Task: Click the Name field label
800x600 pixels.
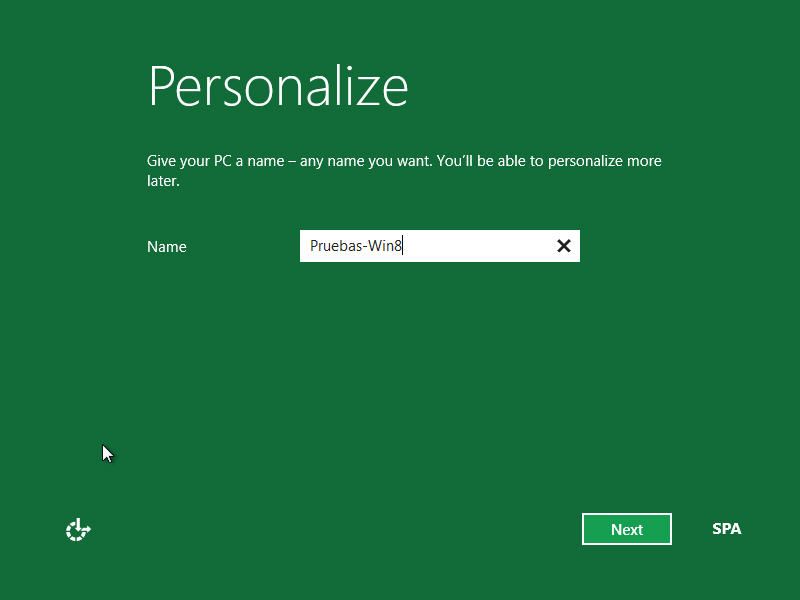Action: pos(166,247)
